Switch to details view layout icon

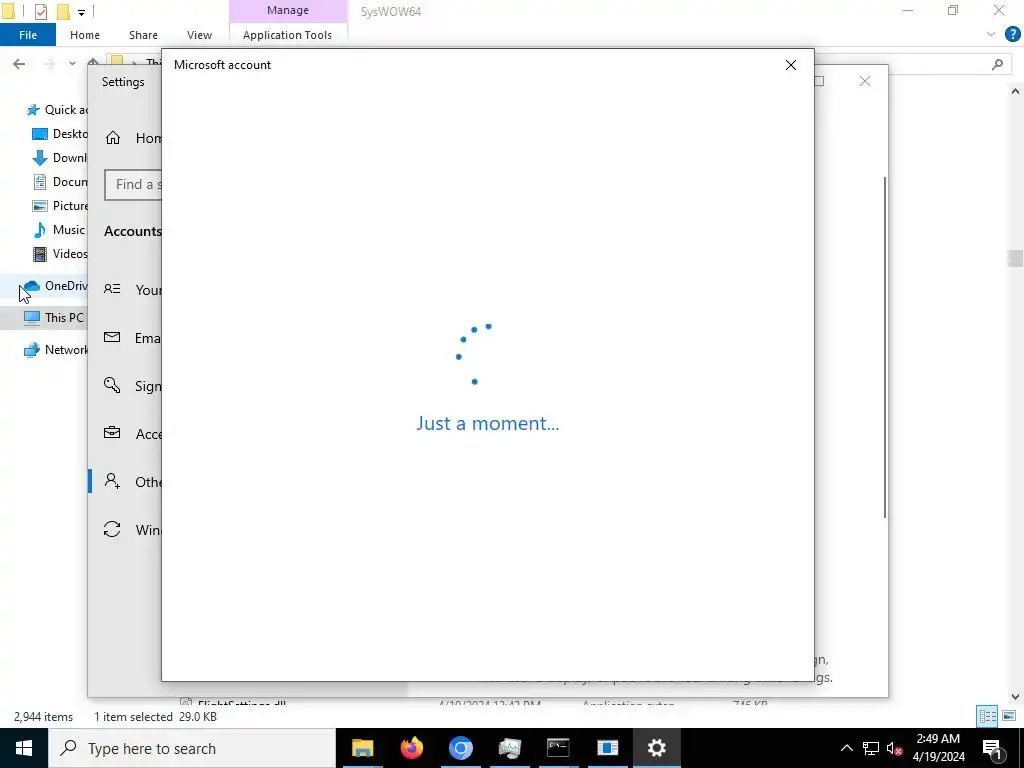pyautogui.click(x=987, y=716)
